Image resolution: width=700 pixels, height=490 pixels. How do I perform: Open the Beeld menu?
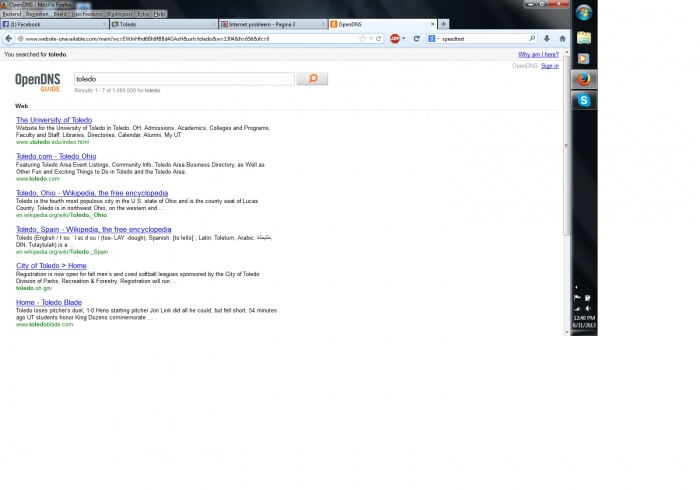click(60, 14)
